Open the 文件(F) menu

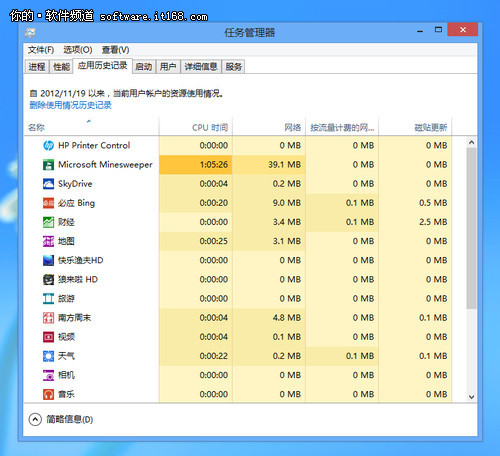point(41,50)
